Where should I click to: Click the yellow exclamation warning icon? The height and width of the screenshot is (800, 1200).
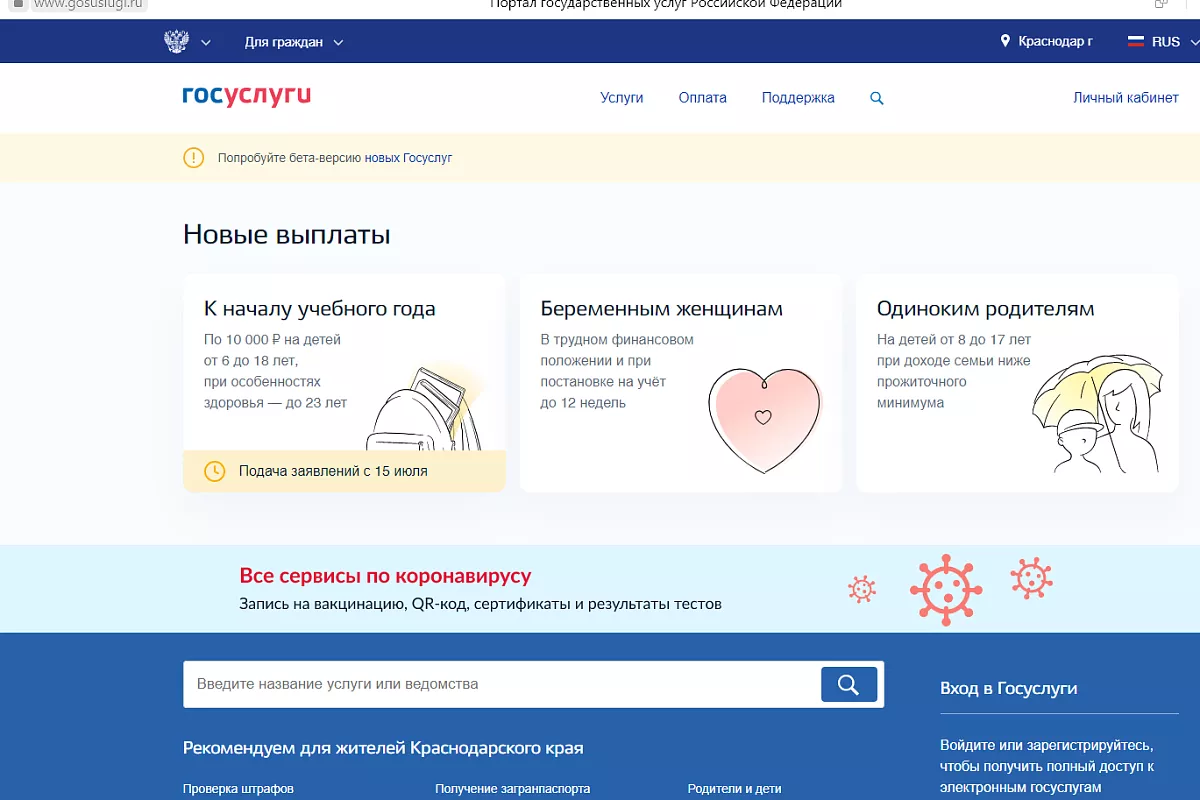click(193, 158)
